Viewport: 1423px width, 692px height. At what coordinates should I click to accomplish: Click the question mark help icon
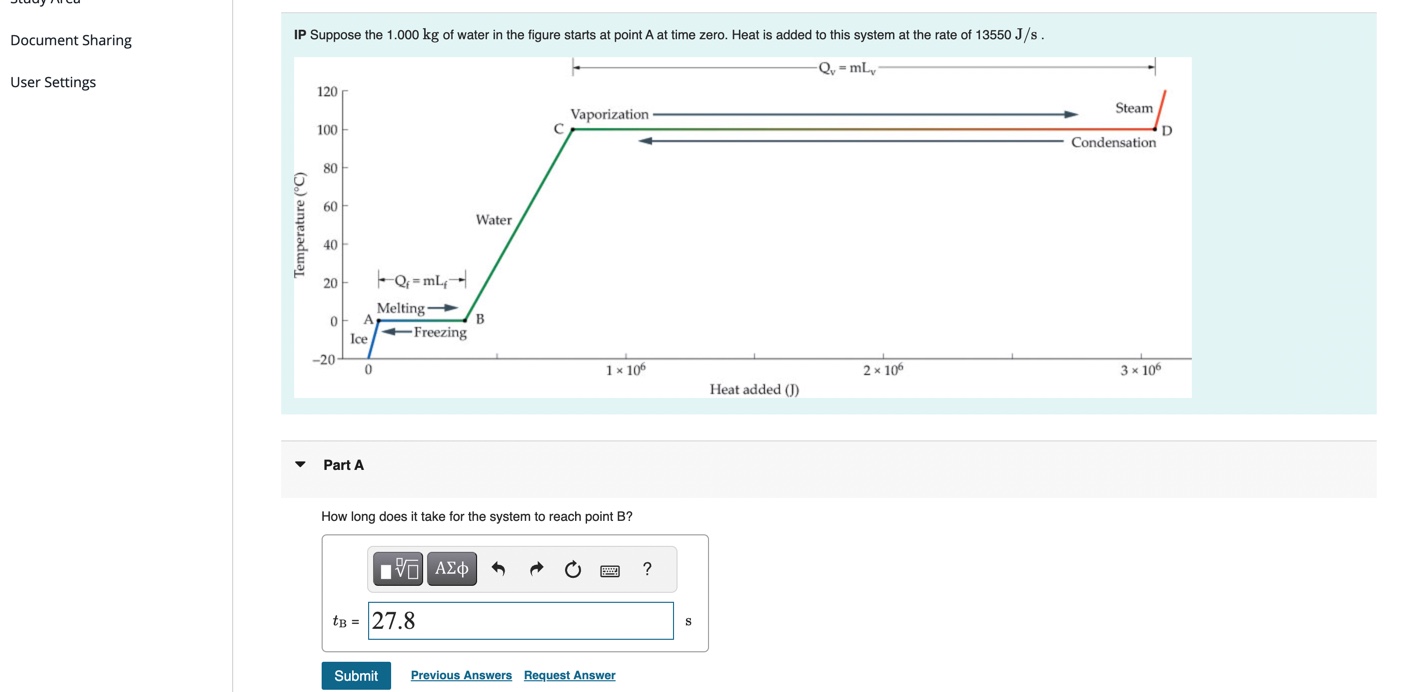[x=646, y=568]
